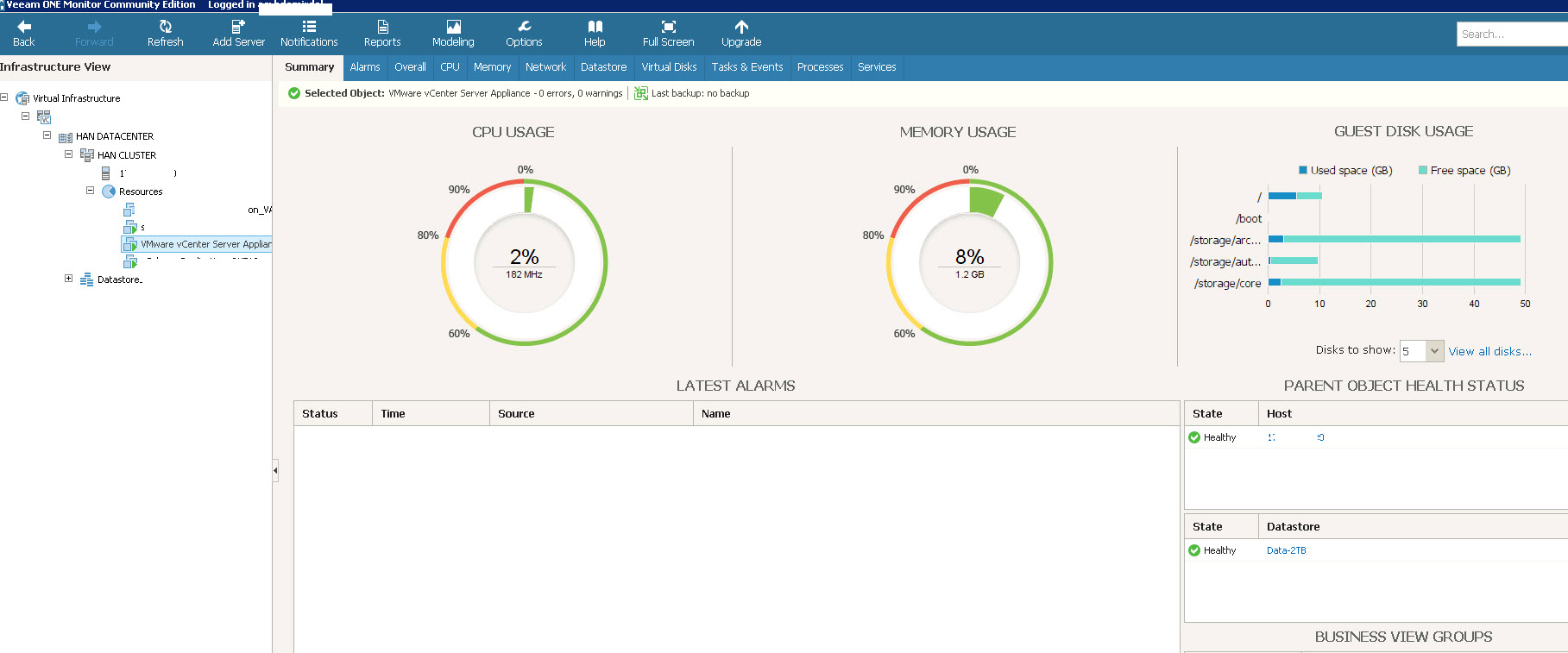
Task: Switch to Full Screen mode
Action: coord(668,27)
